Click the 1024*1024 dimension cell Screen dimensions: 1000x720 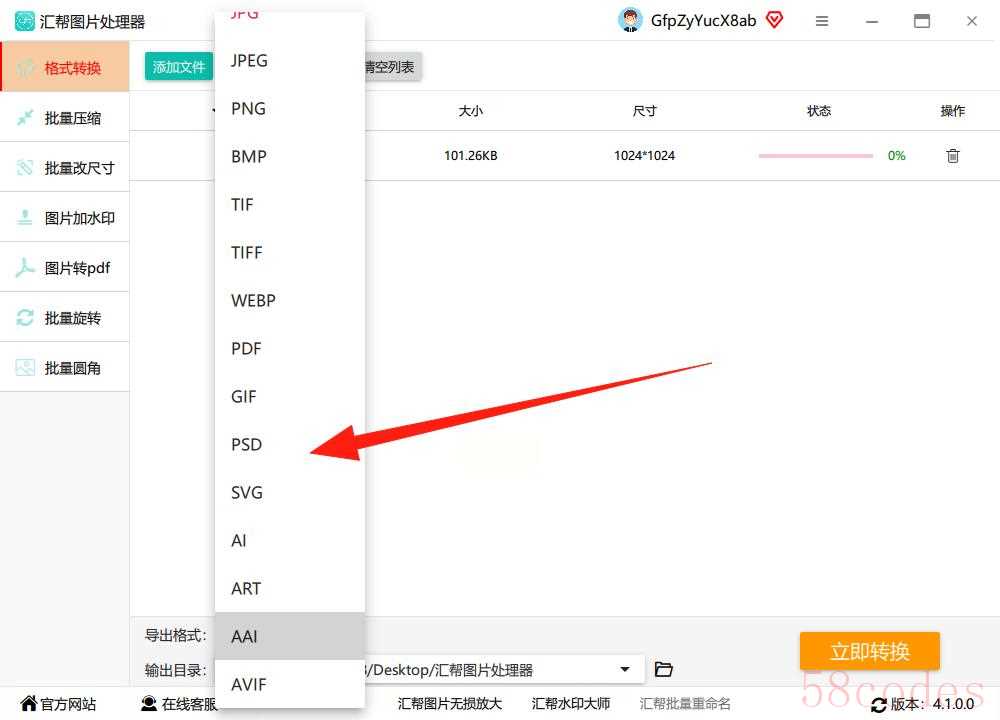click(644, 156)
